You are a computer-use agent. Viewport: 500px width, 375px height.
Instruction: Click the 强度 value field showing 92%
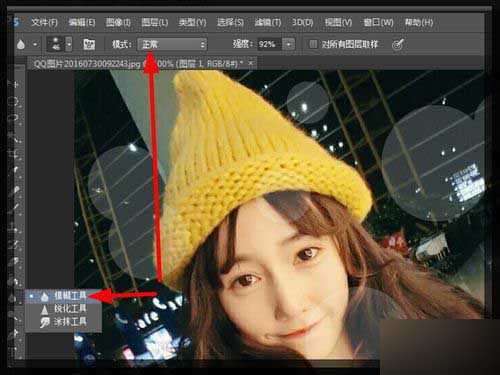pyautogui.click(x=269, y=44)
